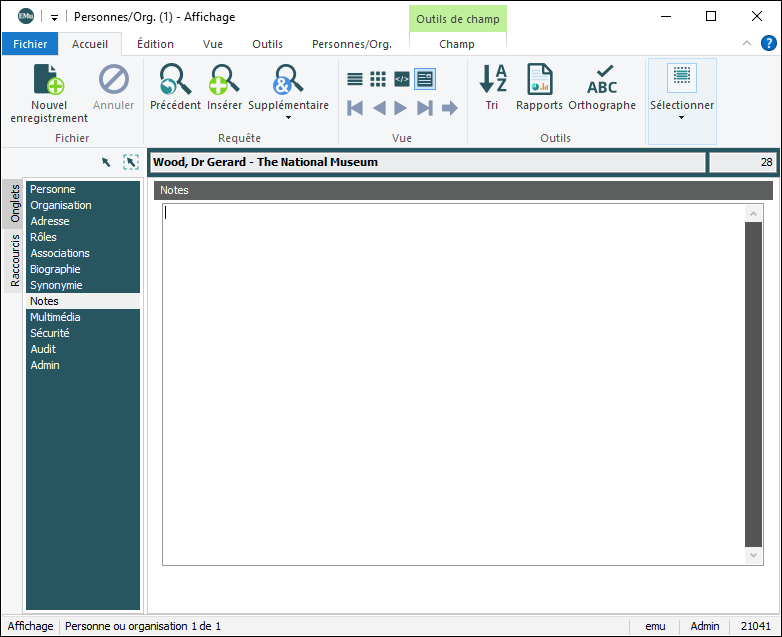782x637 pixels.
Task: Switch to list view icon
Action: (x=355, y=79)
